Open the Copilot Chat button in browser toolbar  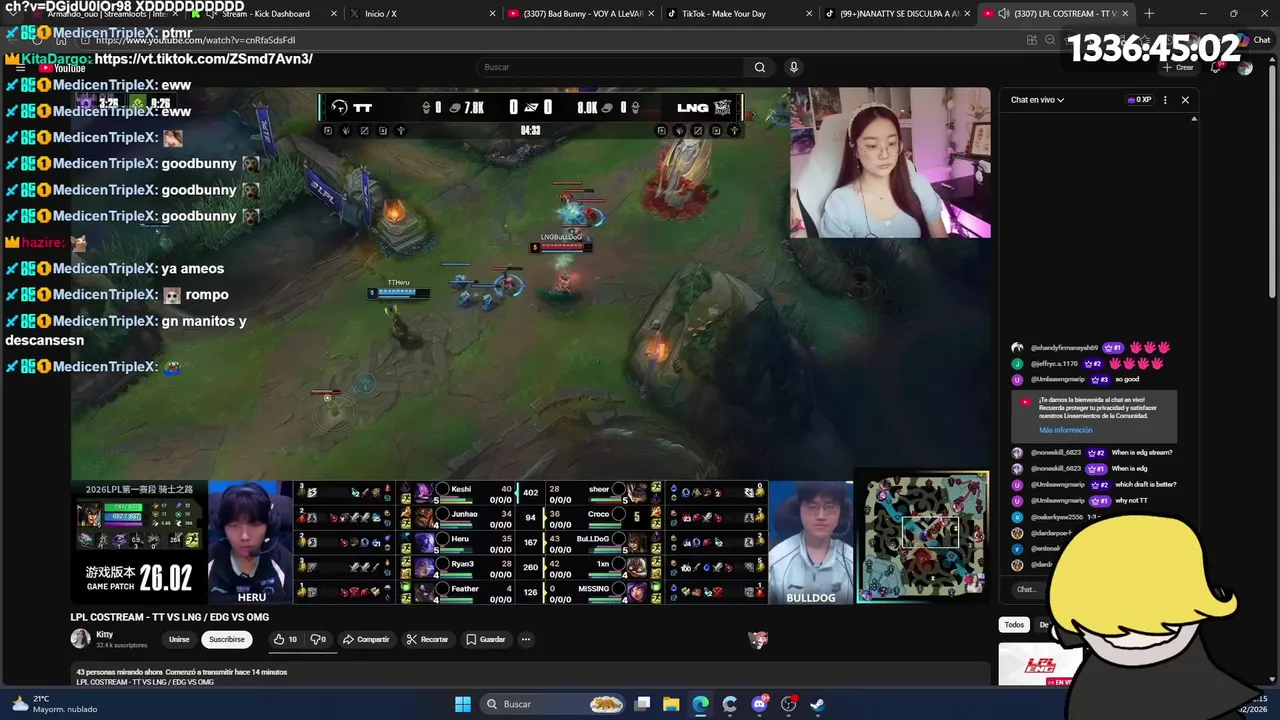tap(1256, 40)
